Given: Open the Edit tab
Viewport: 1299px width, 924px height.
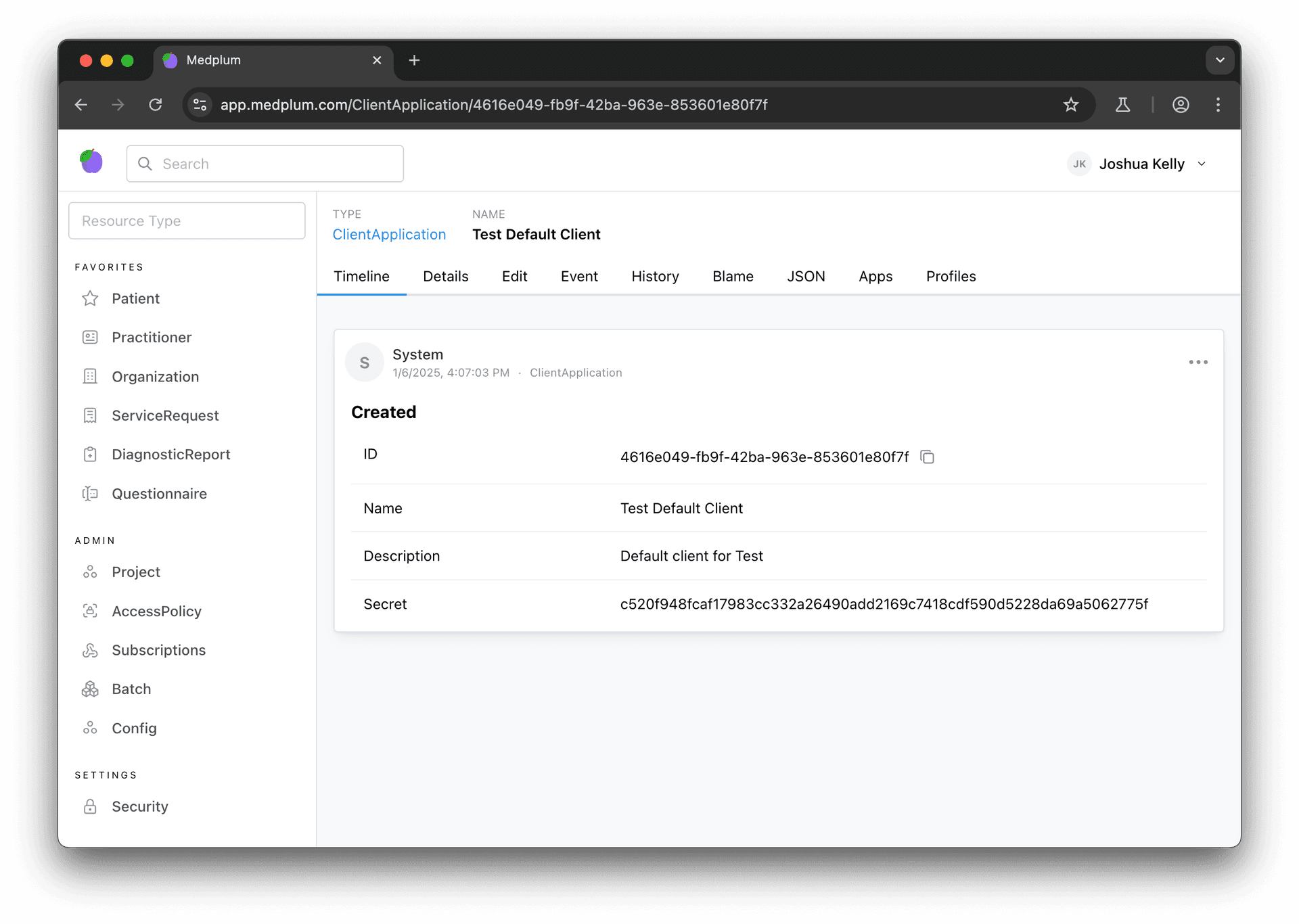Looking at the screenshot, I should (x=514, y=277).
